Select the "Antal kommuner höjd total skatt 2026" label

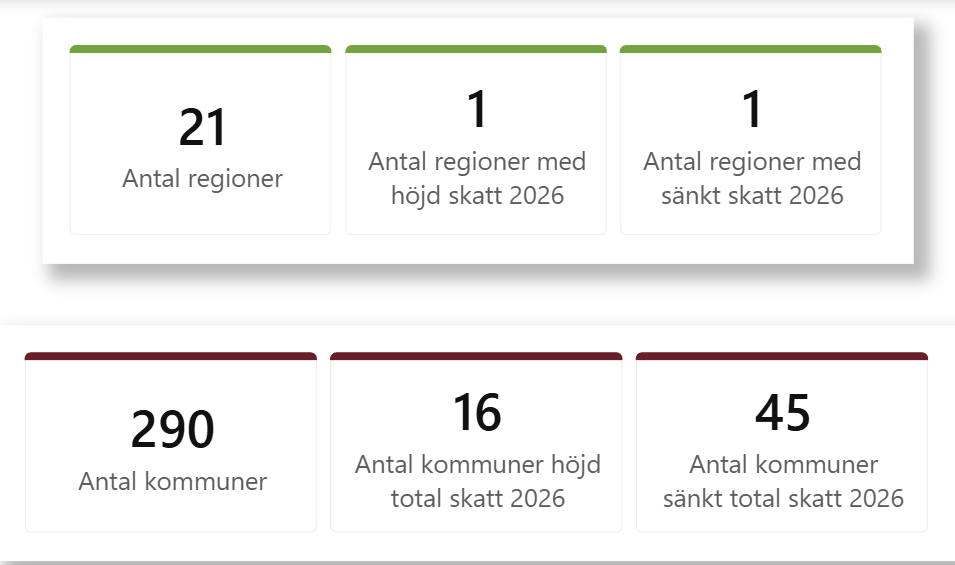tap(477, 481)
